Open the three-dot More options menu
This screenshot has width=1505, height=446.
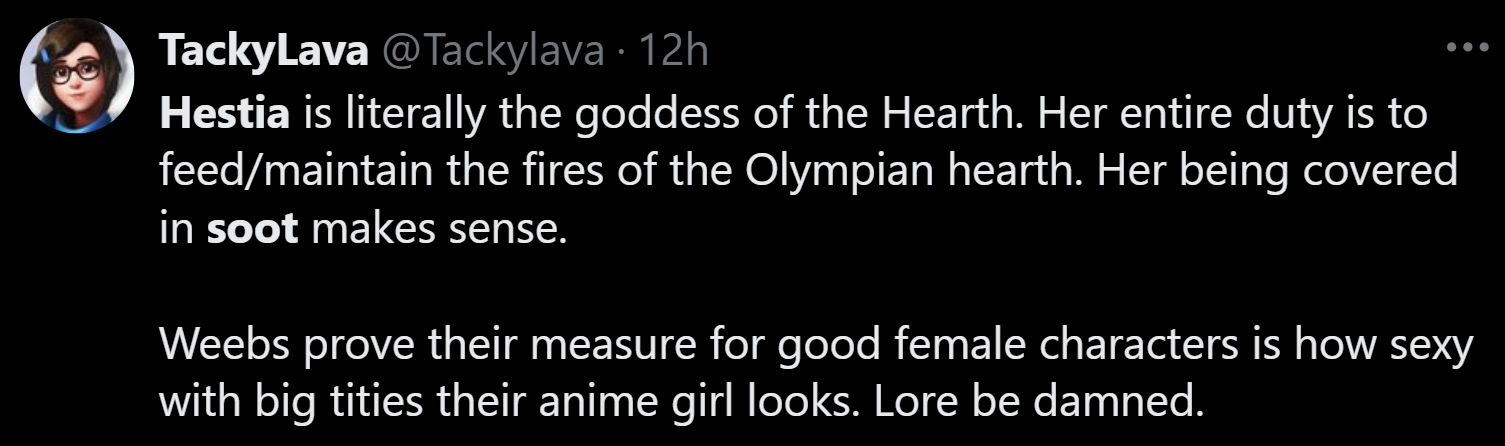[x=1467, y=47]
